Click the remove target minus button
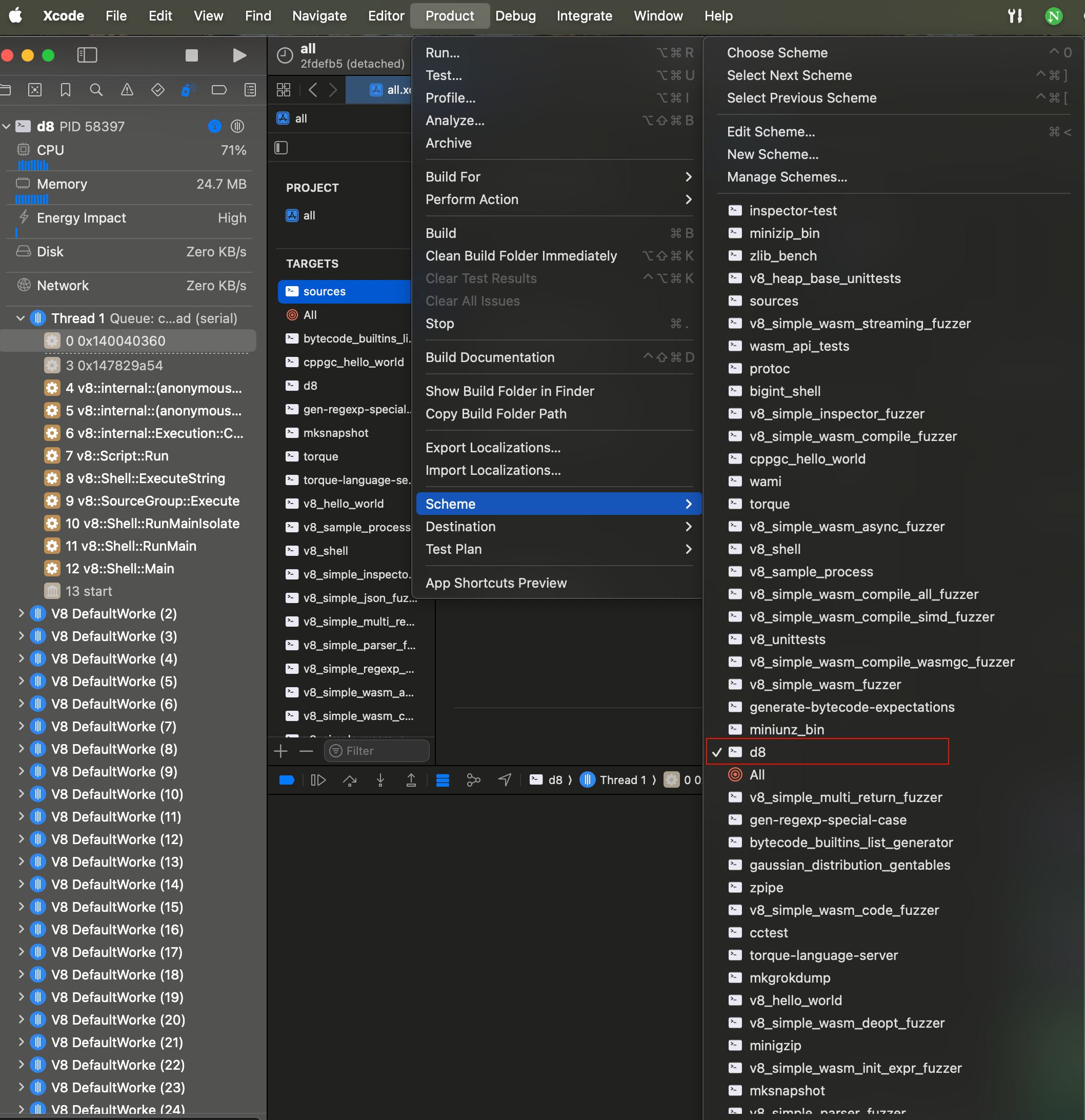The width and height of the screenshot is (1085, 1120). tap(306, 751)
